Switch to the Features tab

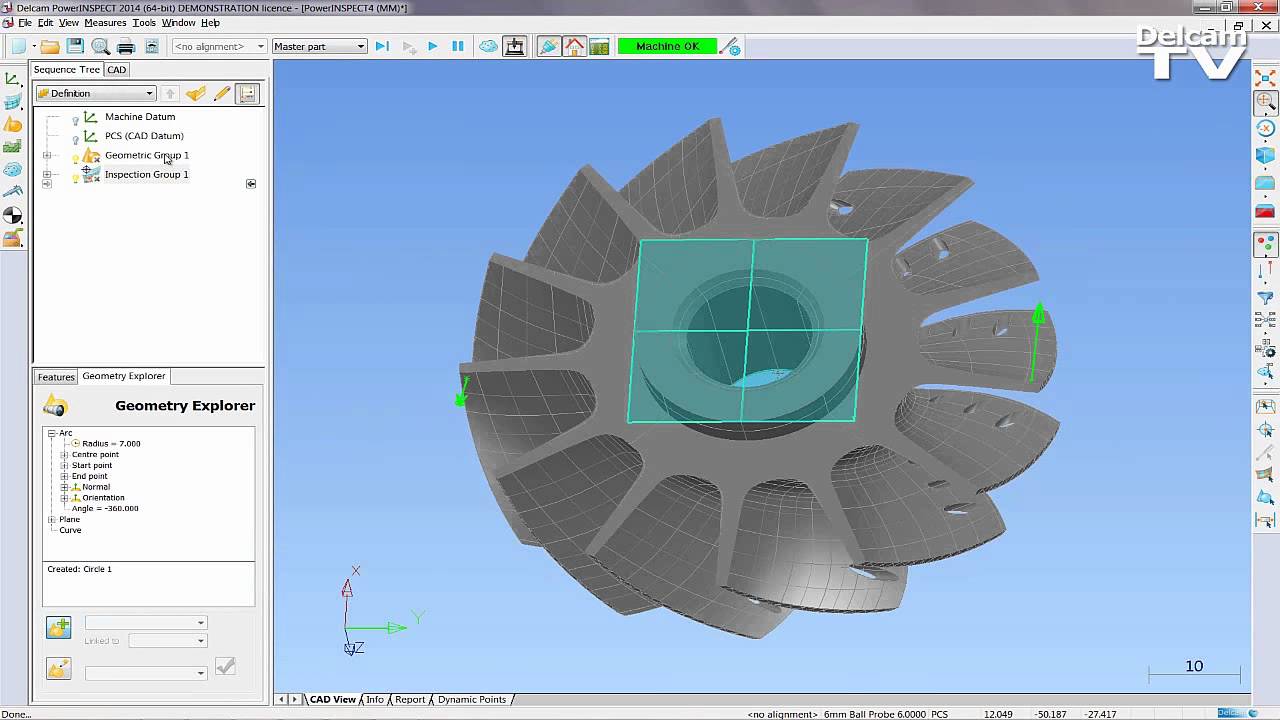(56, 377)
